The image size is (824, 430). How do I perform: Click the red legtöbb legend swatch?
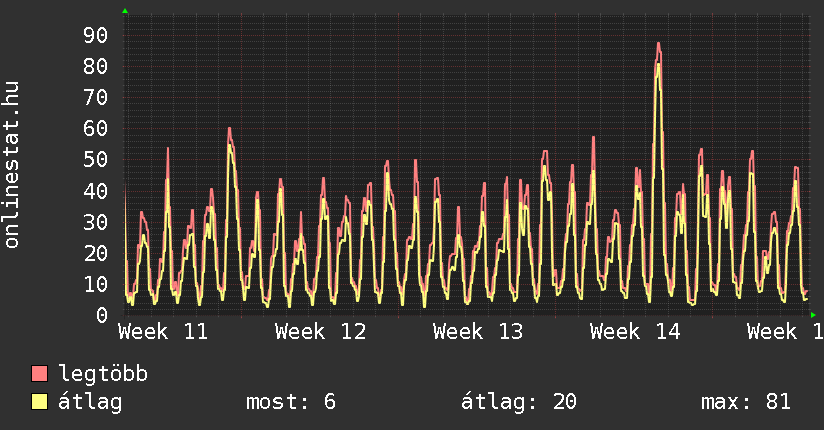tap(40, 374)
